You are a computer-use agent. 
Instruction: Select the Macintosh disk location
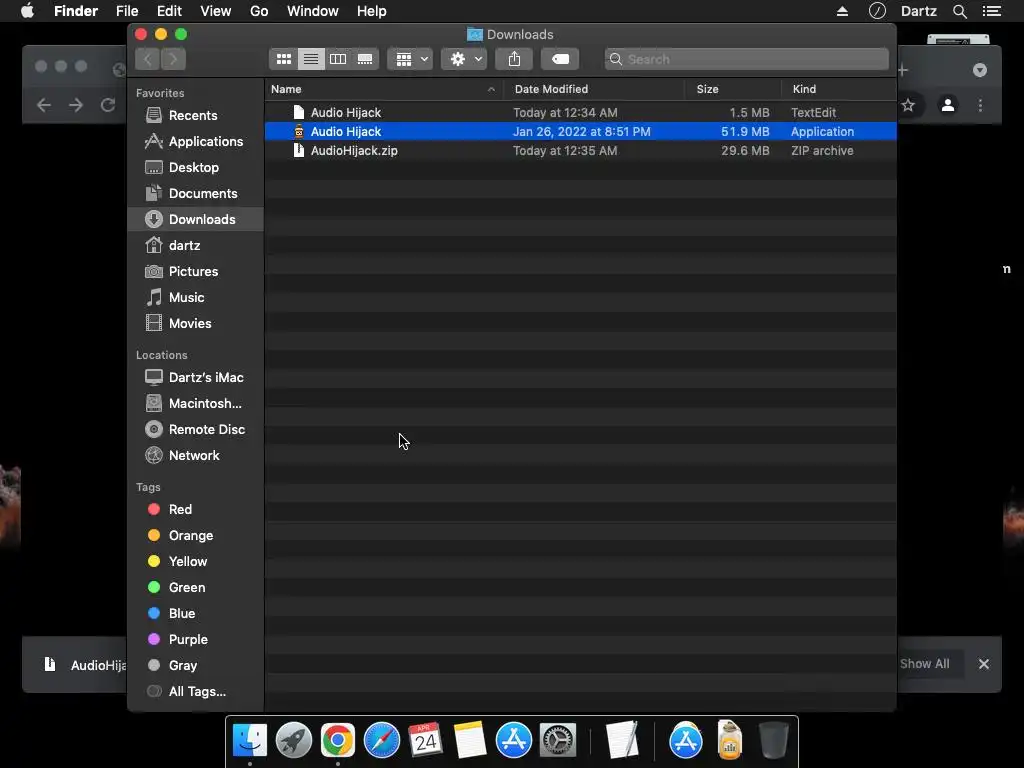click(193, 404)
